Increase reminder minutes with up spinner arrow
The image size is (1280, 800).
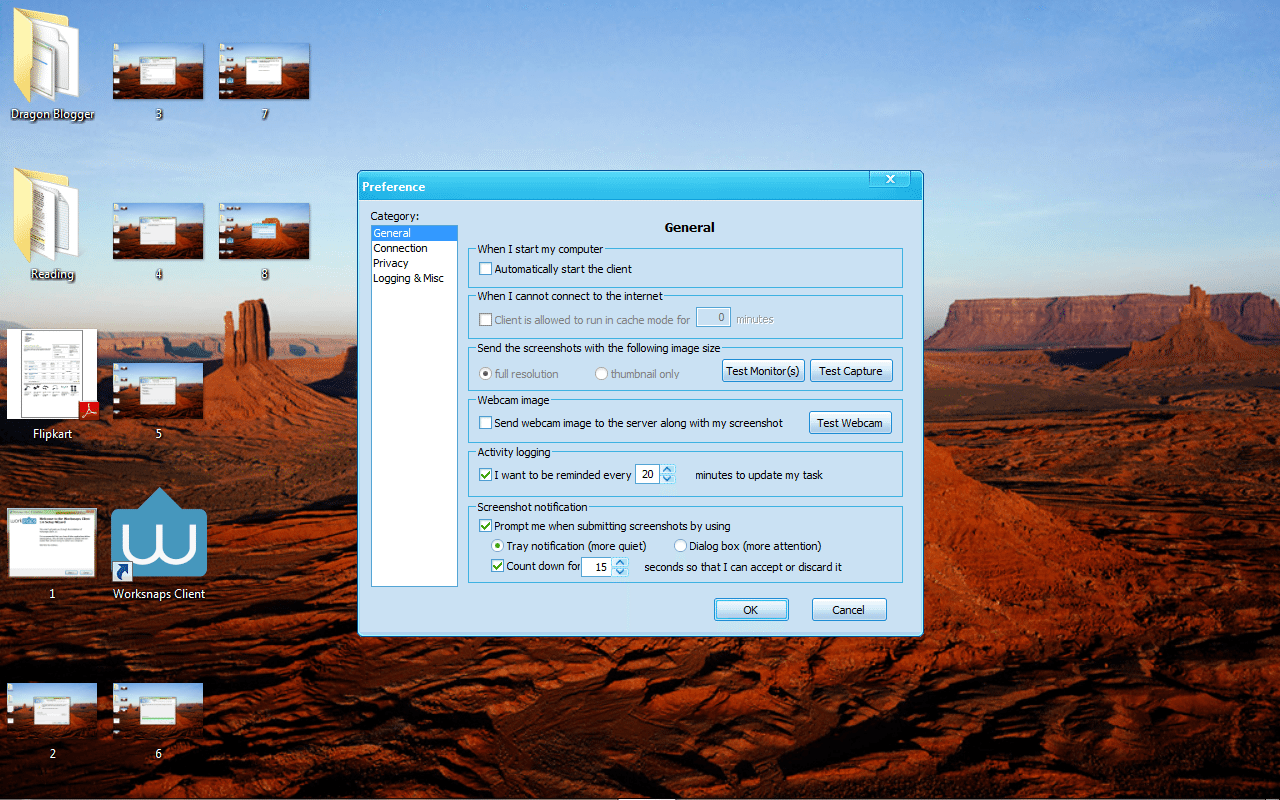tap(668, 470)
